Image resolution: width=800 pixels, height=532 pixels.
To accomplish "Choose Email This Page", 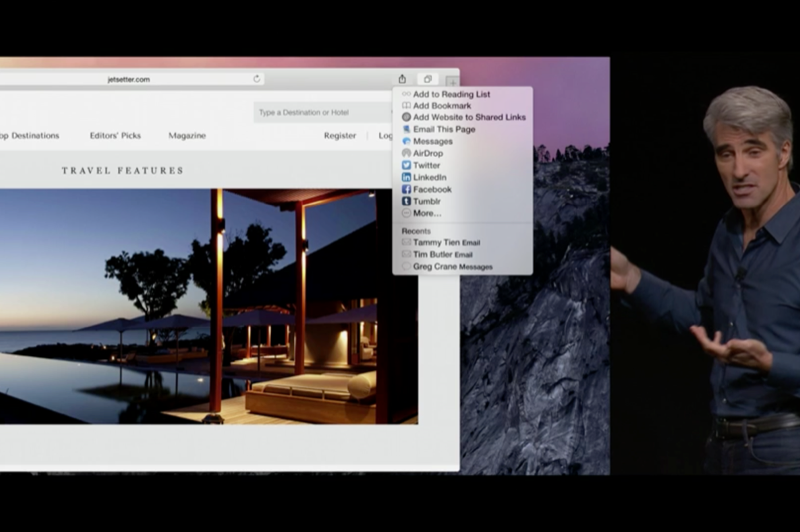I will pos(444,129).
